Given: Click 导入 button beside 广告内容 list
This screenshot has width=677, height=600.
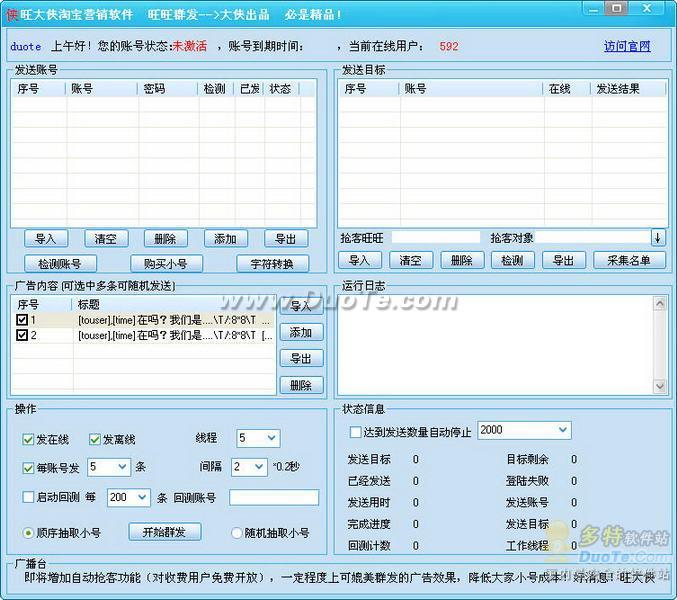Looking at the screenshot, I should tap(301, 306).
